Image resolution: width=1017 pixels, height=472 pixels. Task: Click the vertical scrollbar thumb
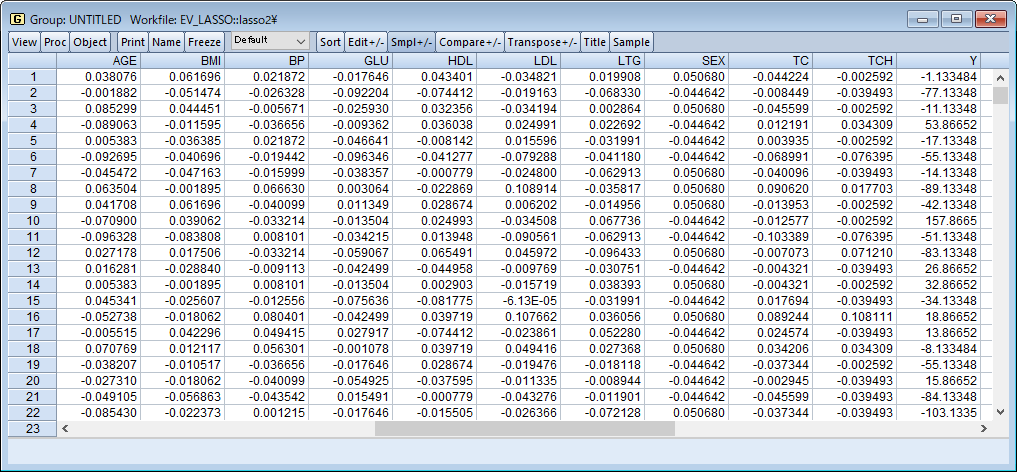tap(1000, 96)
